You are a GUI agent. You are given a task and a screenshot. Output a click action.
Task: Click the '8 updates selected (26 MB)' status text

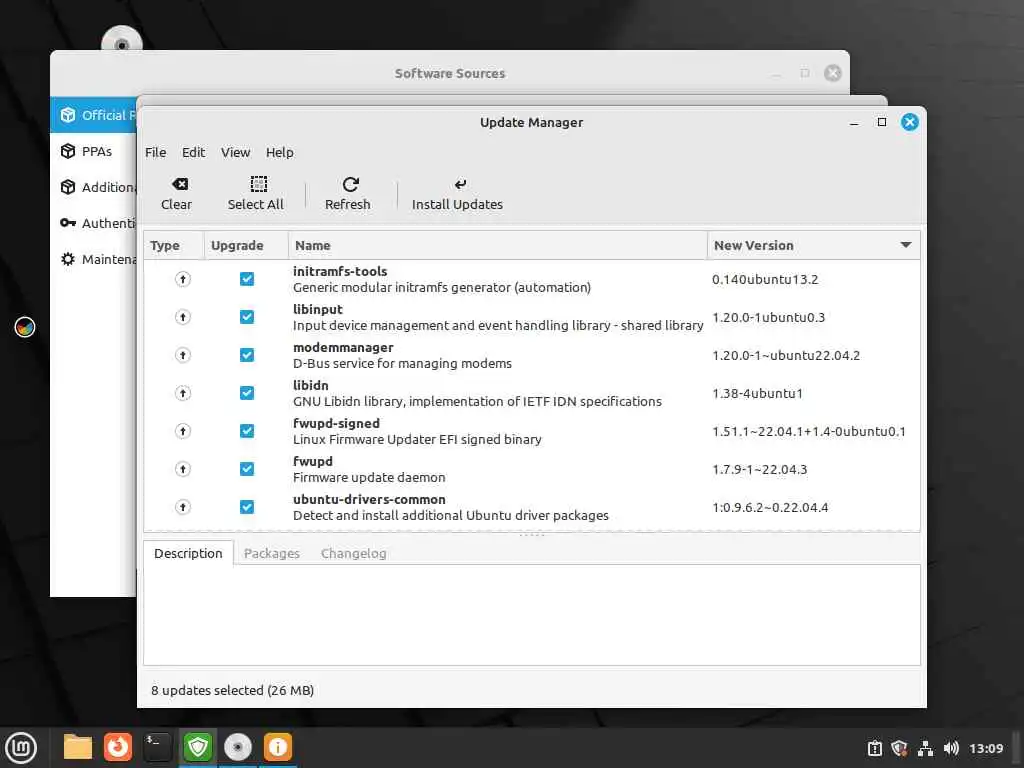[x=232, y=690]
